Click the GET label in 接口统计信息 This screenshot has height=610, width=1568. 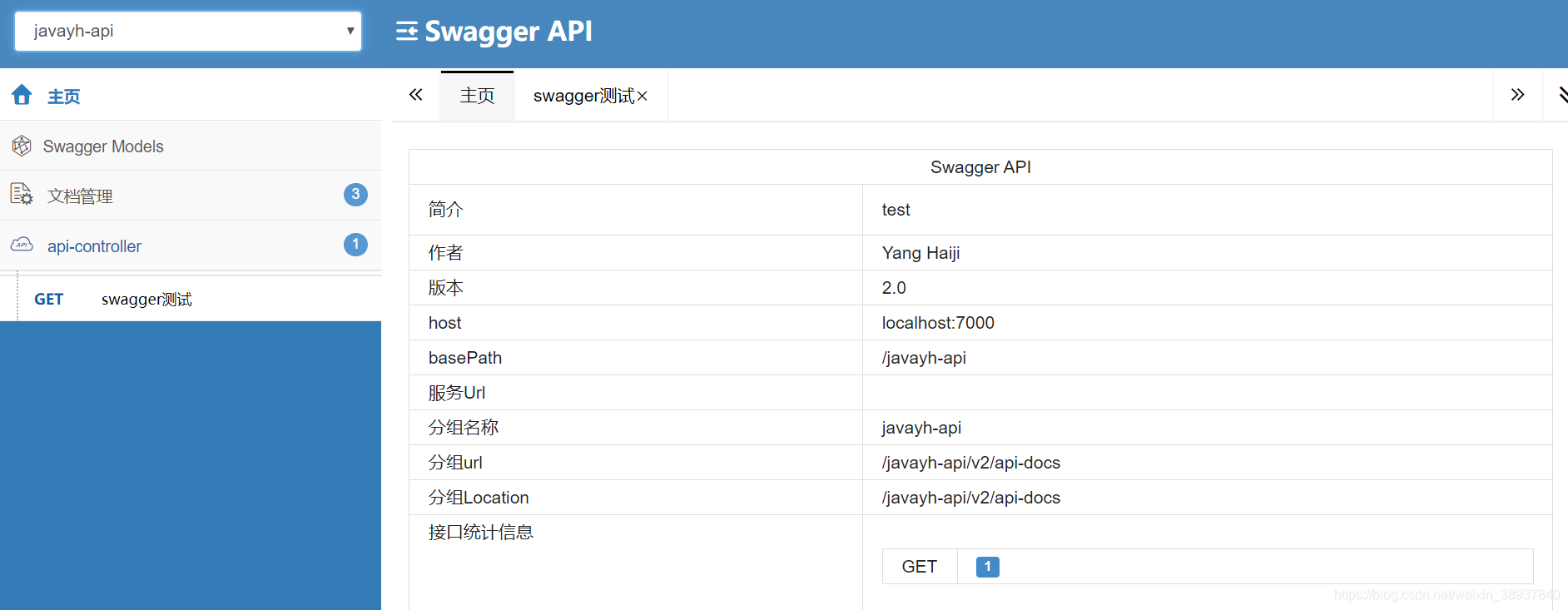click(919, 567)
